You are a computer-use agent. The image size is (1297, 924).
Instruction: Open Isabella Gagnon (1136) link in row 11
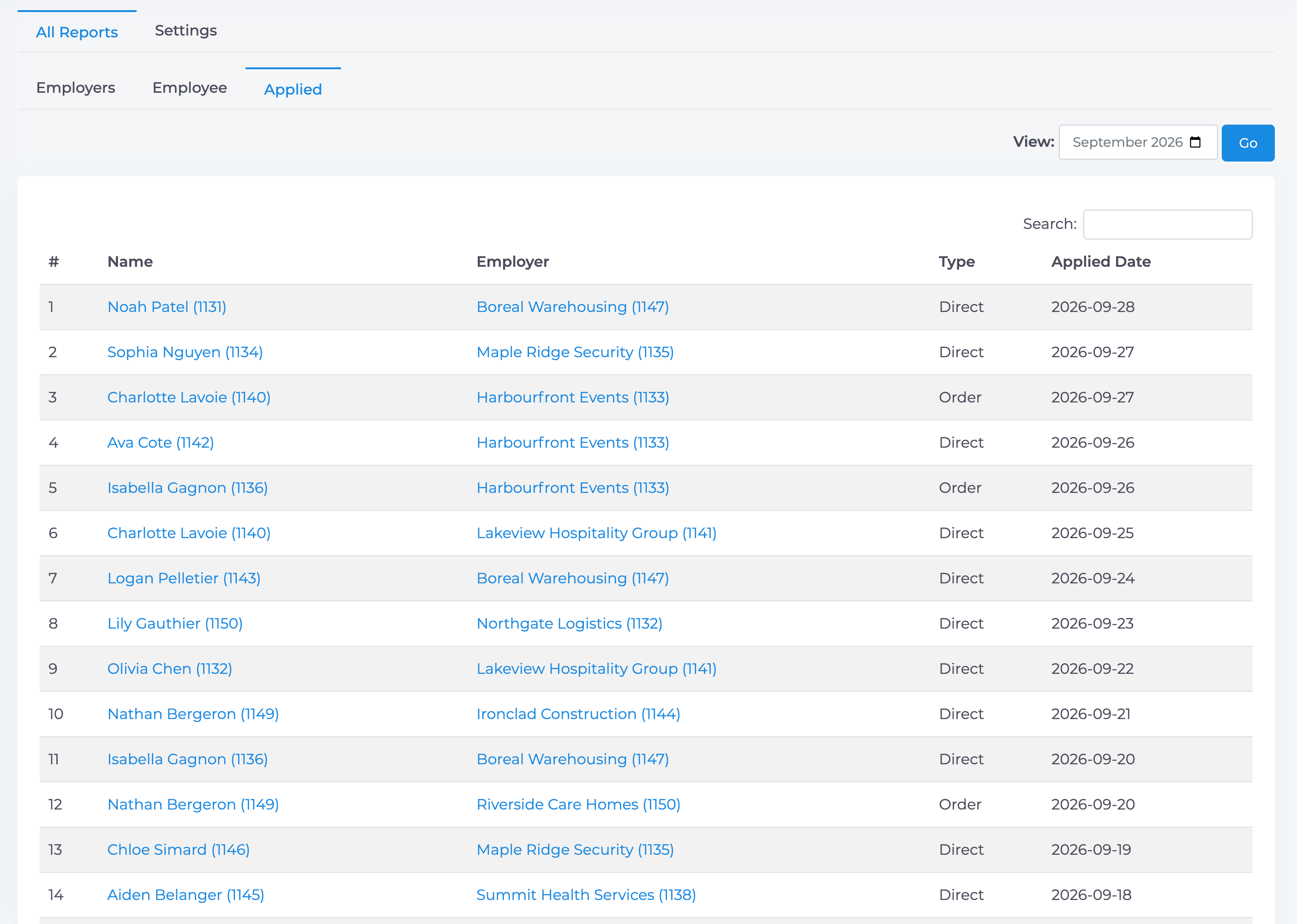coord(187,759)
